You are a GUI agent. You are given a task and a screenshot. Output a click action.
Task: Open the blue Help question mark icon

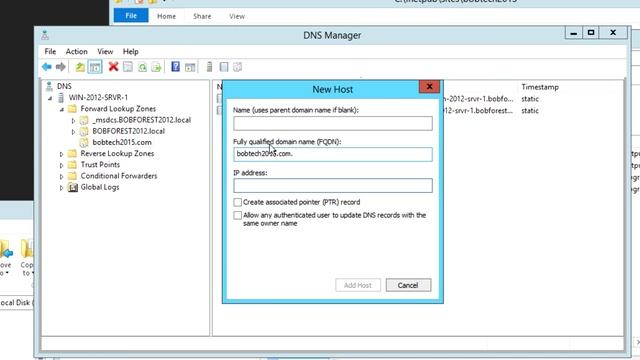[176, 67]
